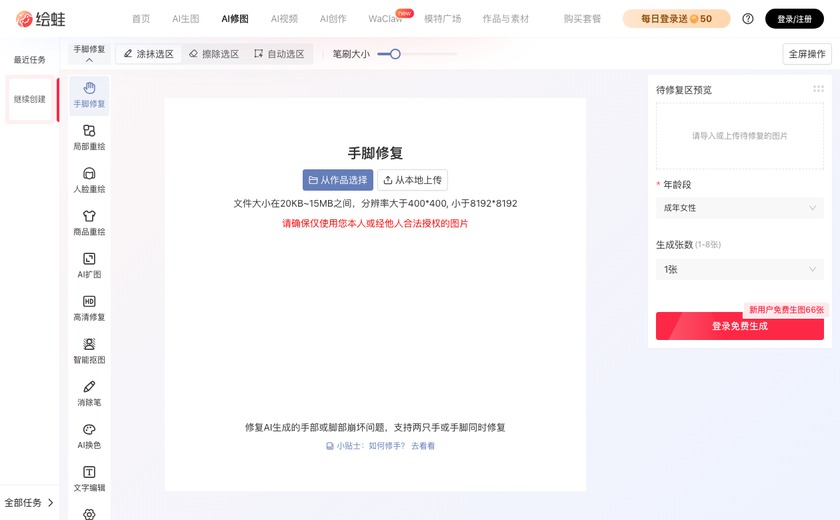
Task: Click the 绘蛙 logo
Action: 41,19
